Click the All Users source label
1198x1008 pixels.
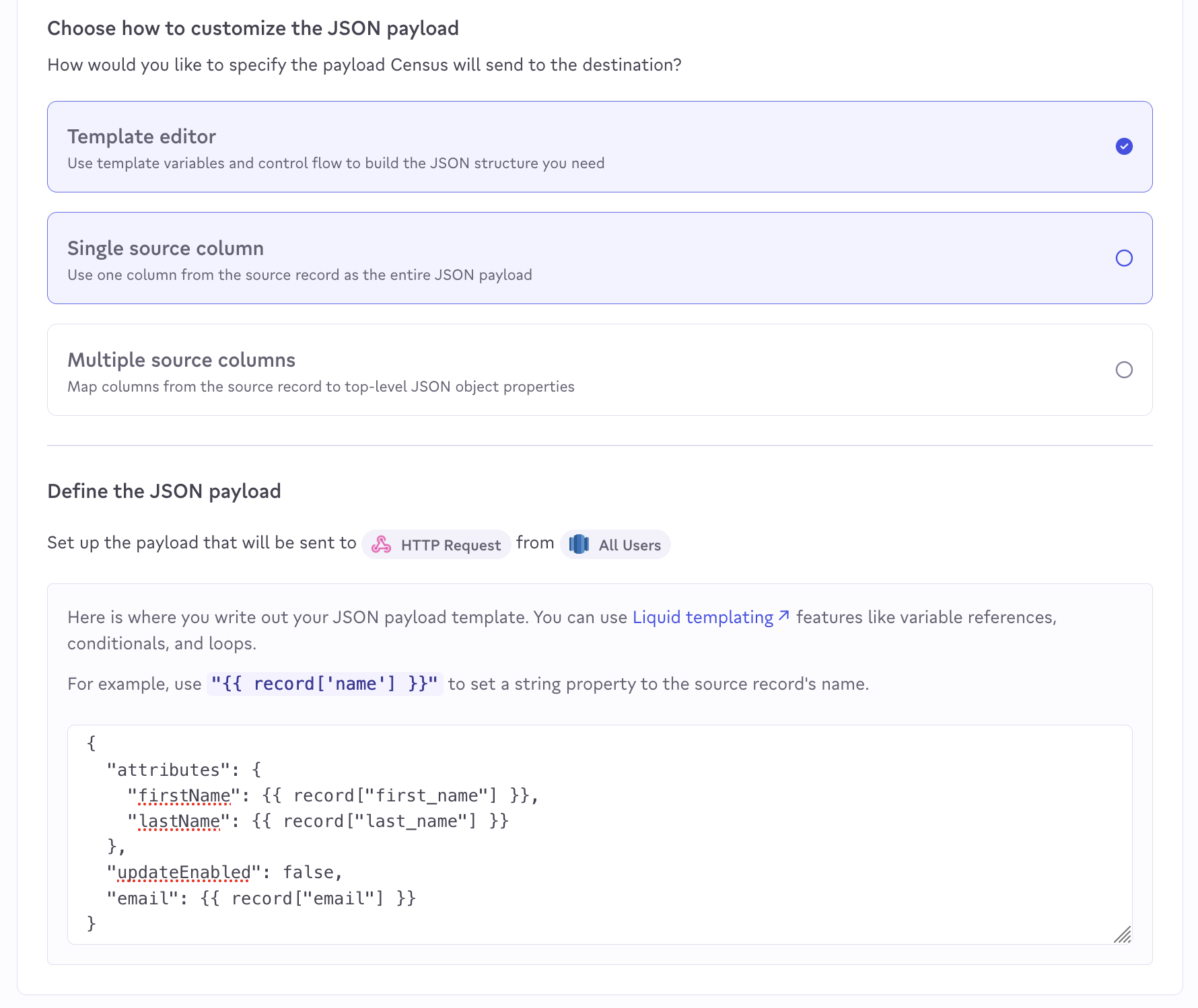click(629, 545)
